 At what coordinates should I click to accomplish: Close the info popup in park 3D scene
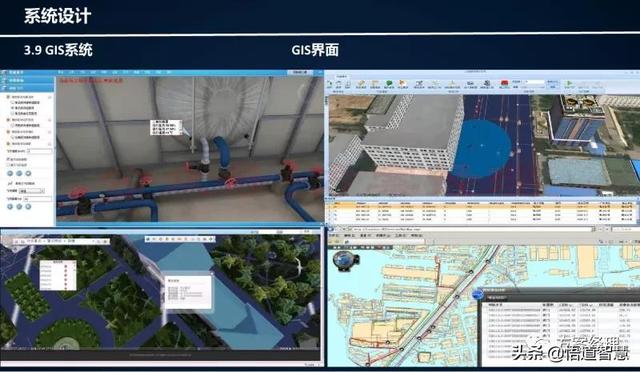pyautogui.click(x=211, y=273)
